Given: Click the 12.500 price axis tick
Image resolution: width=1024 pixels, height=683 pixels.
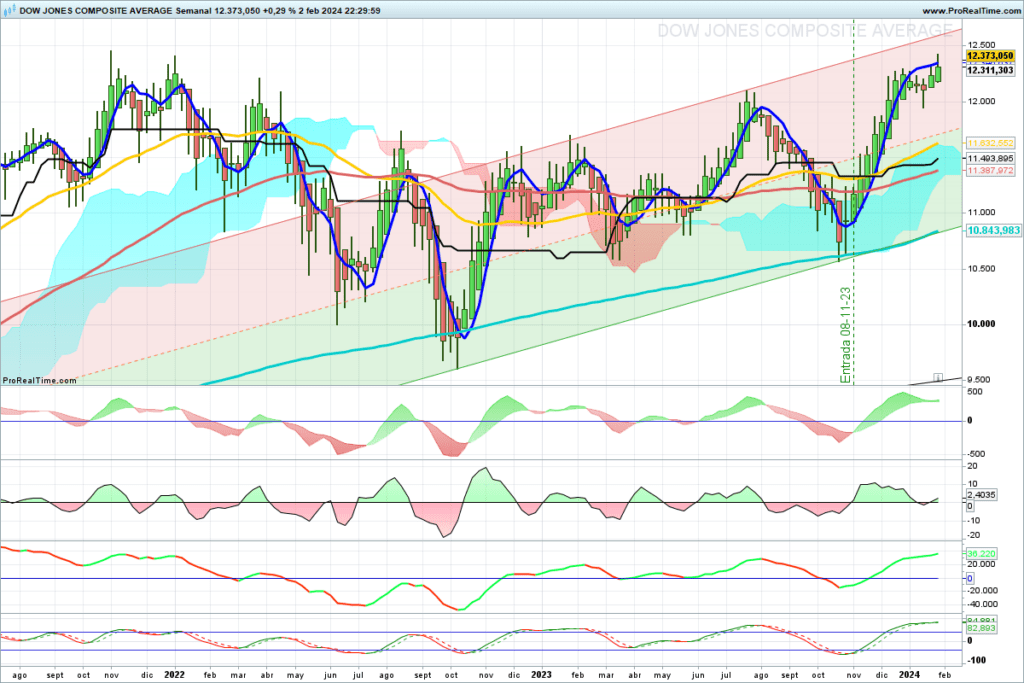Looking at the screenshot, I should (x=982, y=45).
